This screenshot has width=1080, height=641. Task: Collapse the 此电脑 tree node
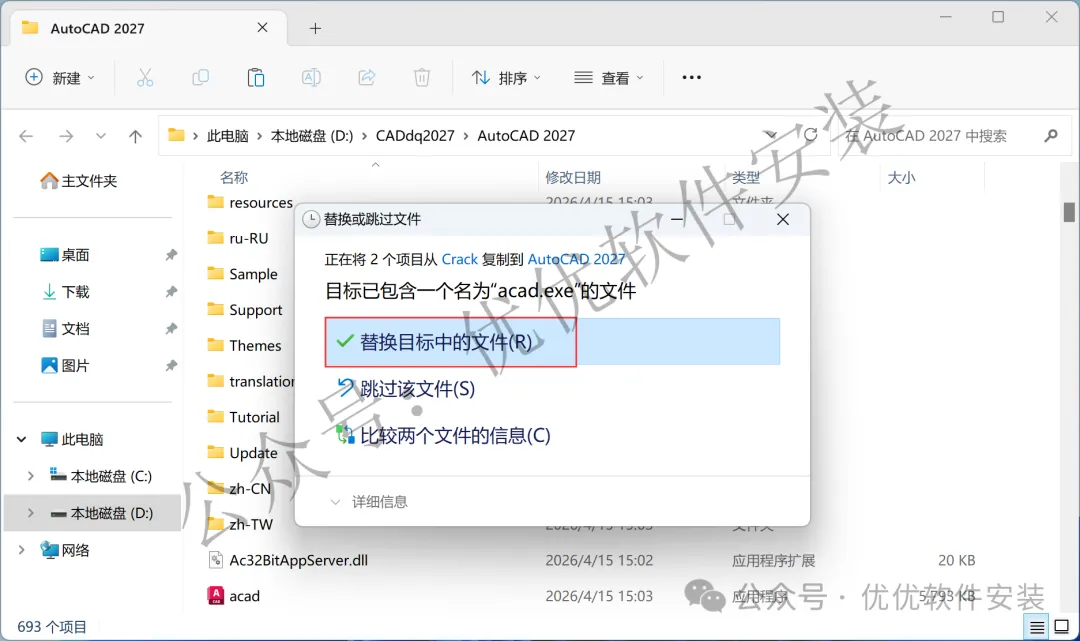click(21, 439)
